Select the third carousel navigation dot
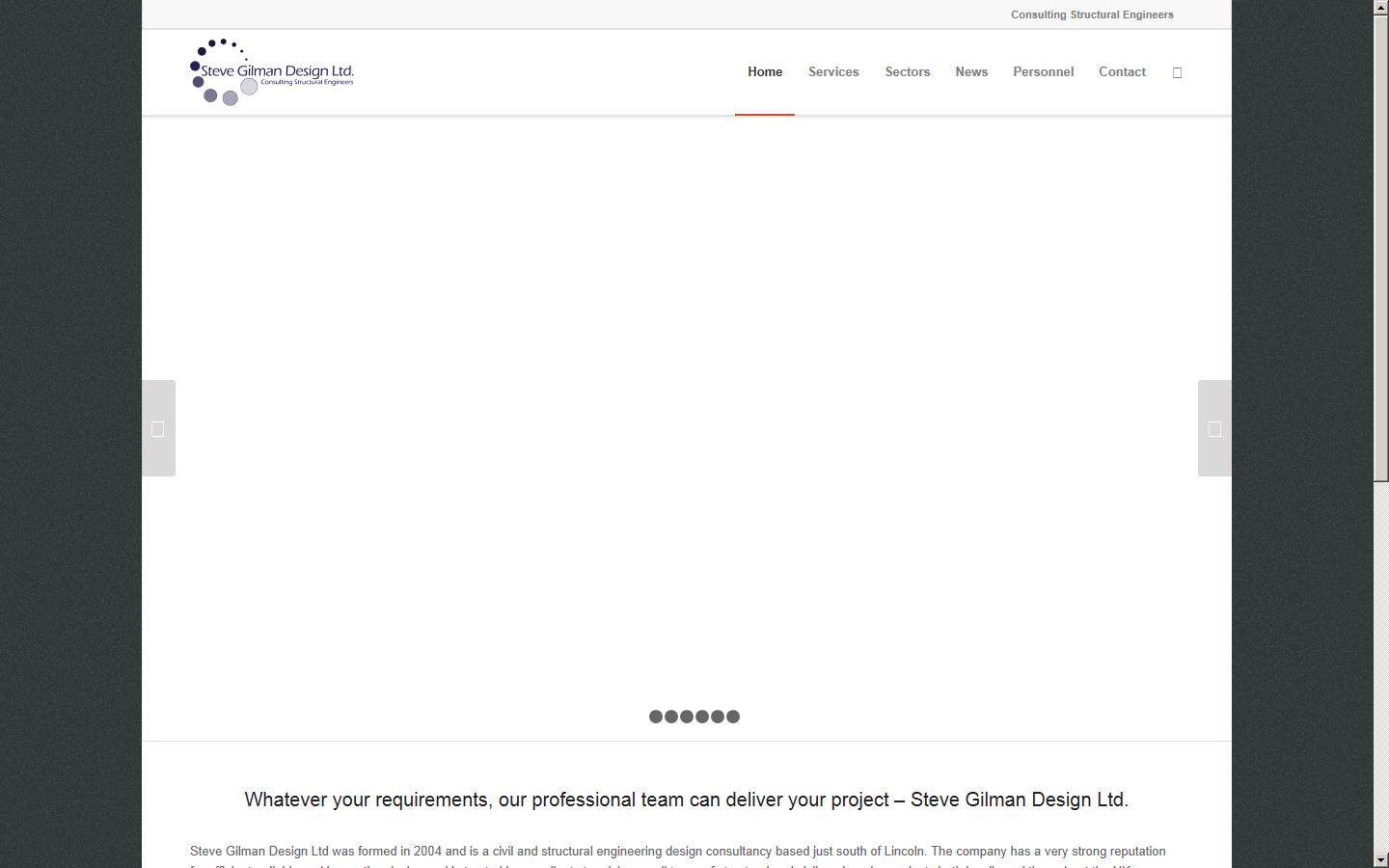Image resolution: width=1389 pixels, height=868 pixels. tap(687, 717)
